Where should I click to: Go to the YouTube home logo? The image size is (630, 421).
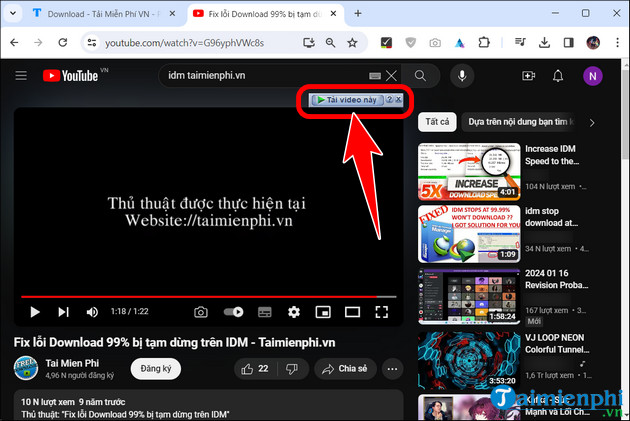click(x=71, y=76)
